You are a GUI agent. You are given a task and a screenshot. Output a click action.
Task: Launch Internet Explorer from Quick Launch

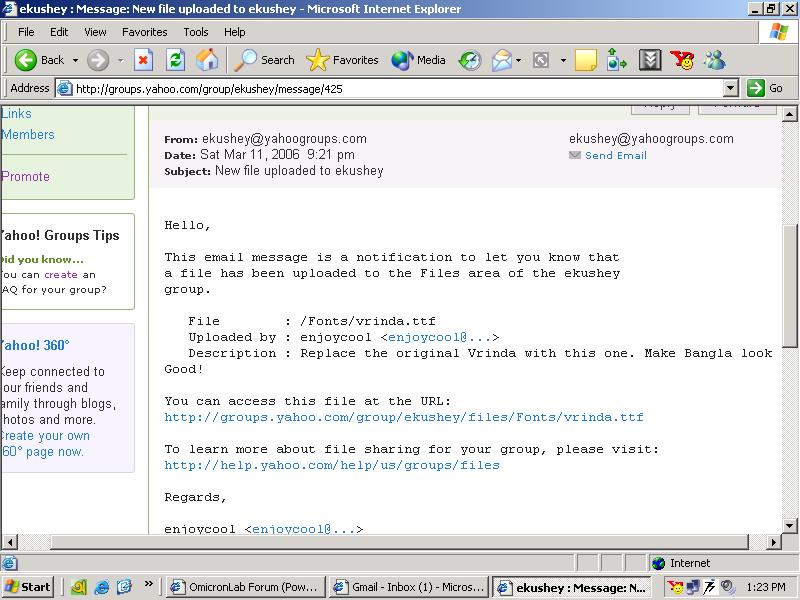(102, 587)
